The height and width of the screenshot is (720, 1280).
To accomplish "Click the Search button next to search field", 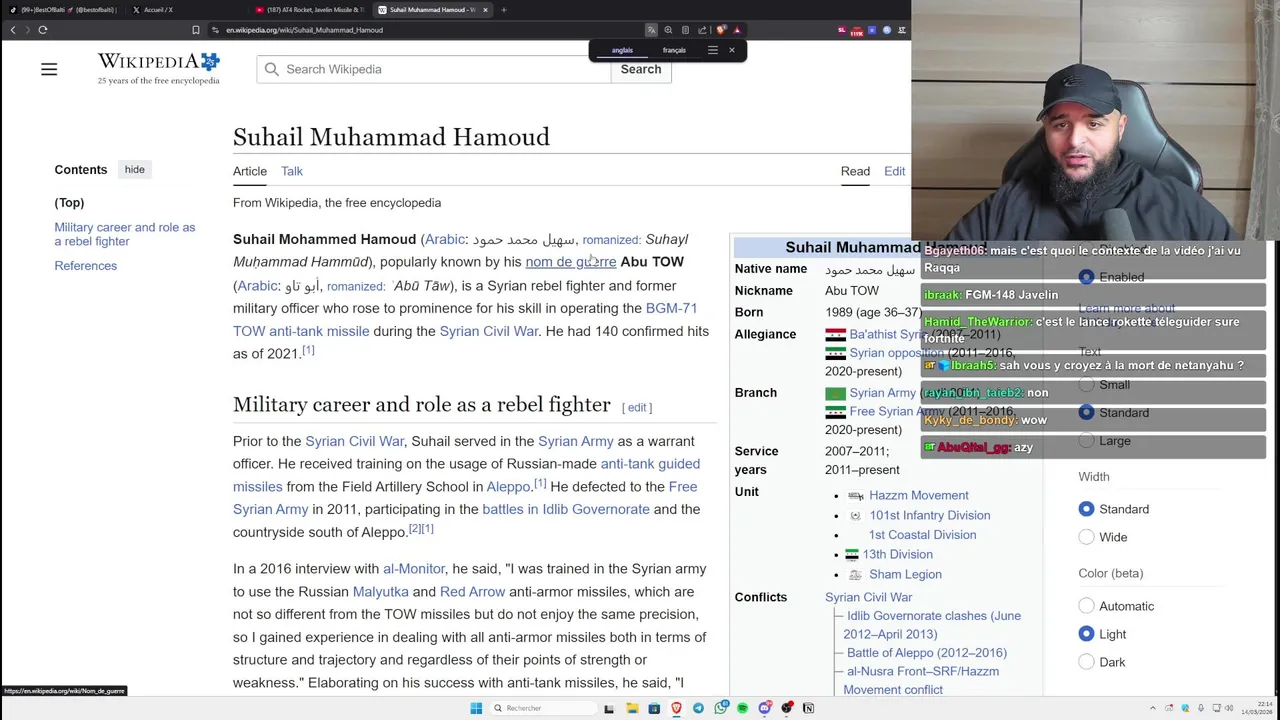I will 641,69.
